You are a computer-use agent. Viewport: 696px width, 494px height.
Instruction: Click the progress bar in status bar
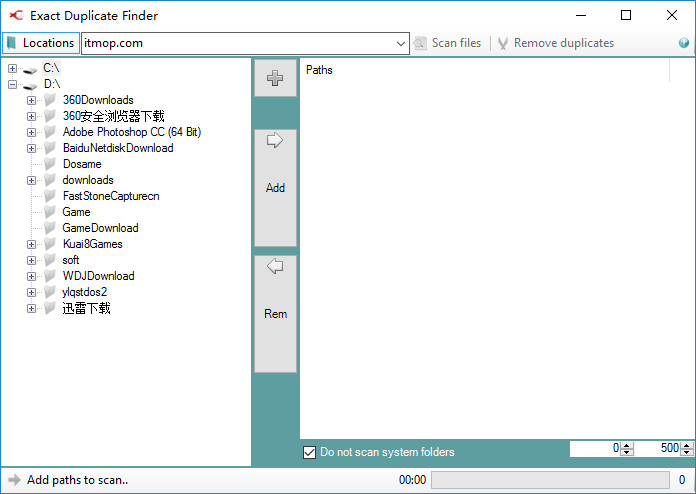pos(550,480)
